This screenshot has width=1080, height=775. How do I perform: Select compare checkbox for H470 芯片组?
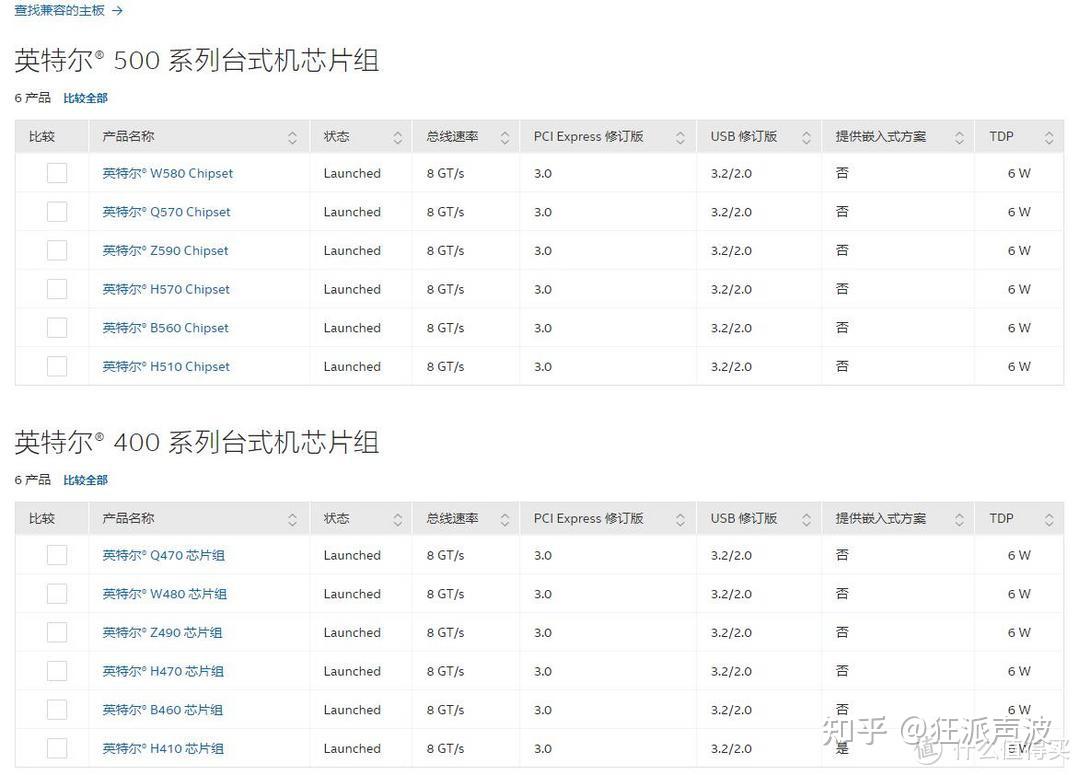click(57, 671)
